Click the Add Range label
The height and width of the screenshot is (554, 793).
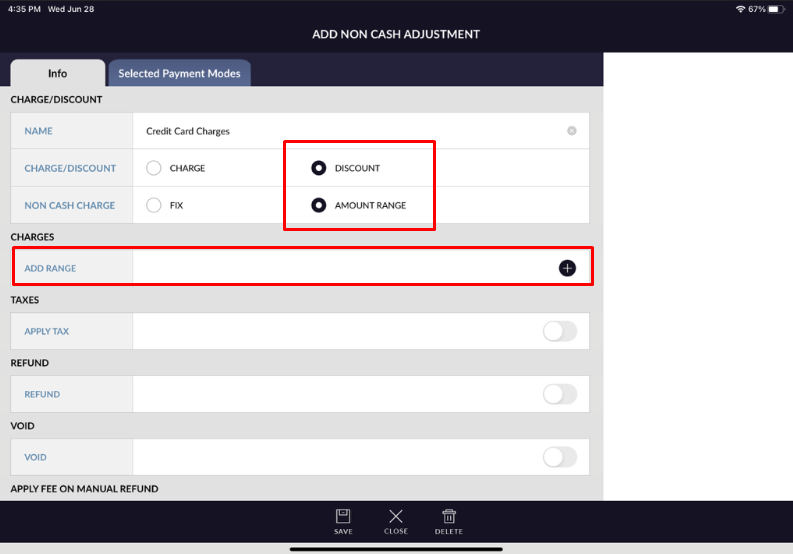pos(50,268)
